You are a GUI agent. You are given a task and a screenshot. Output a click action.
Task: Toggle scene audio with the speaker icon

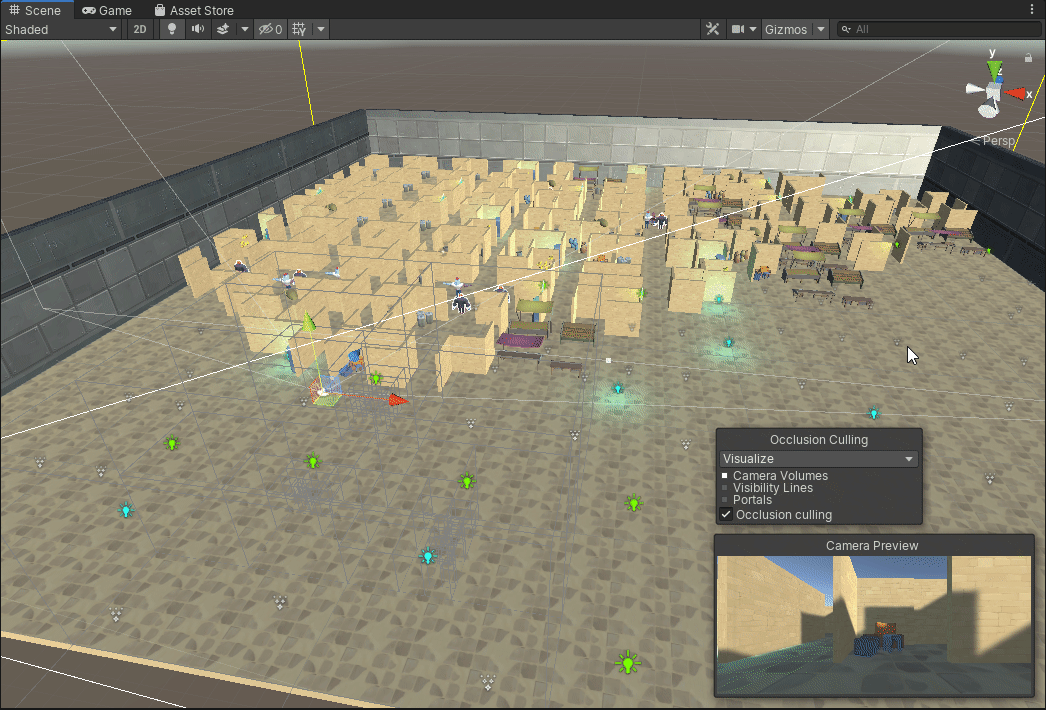click(x=197, y=29)
